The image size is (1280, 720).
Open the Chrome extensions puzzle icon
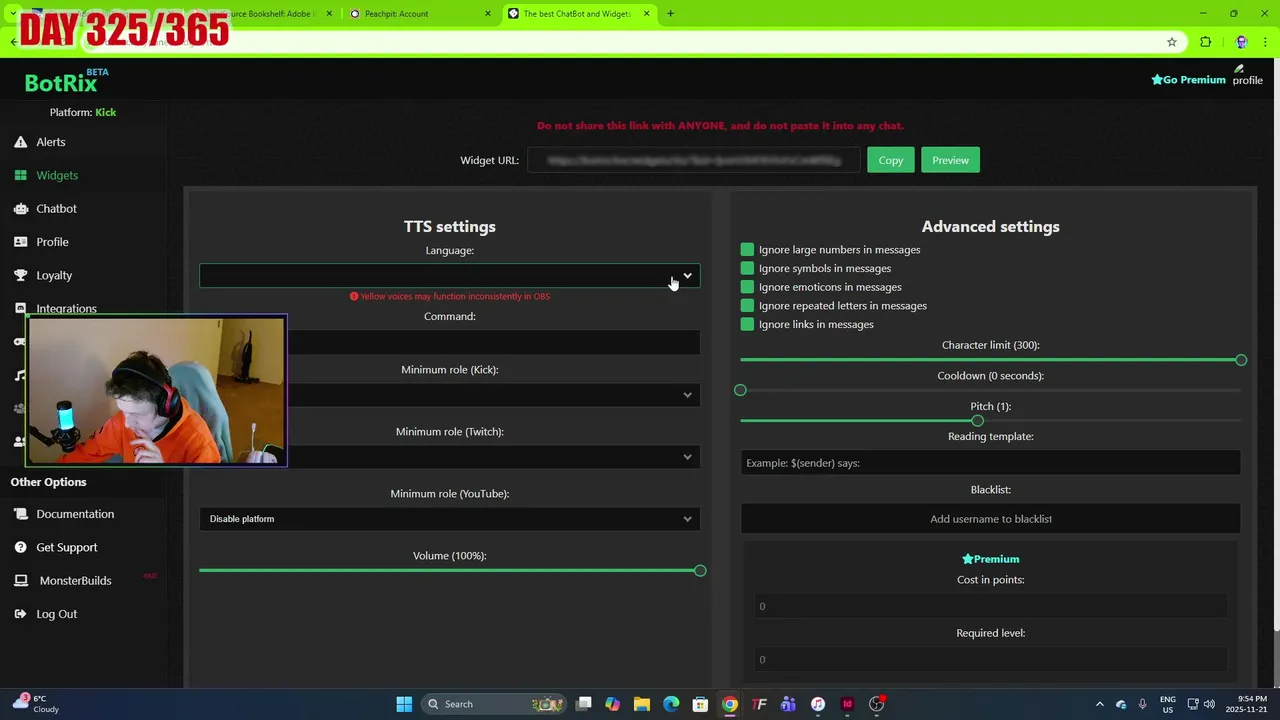click(1206, 42)
